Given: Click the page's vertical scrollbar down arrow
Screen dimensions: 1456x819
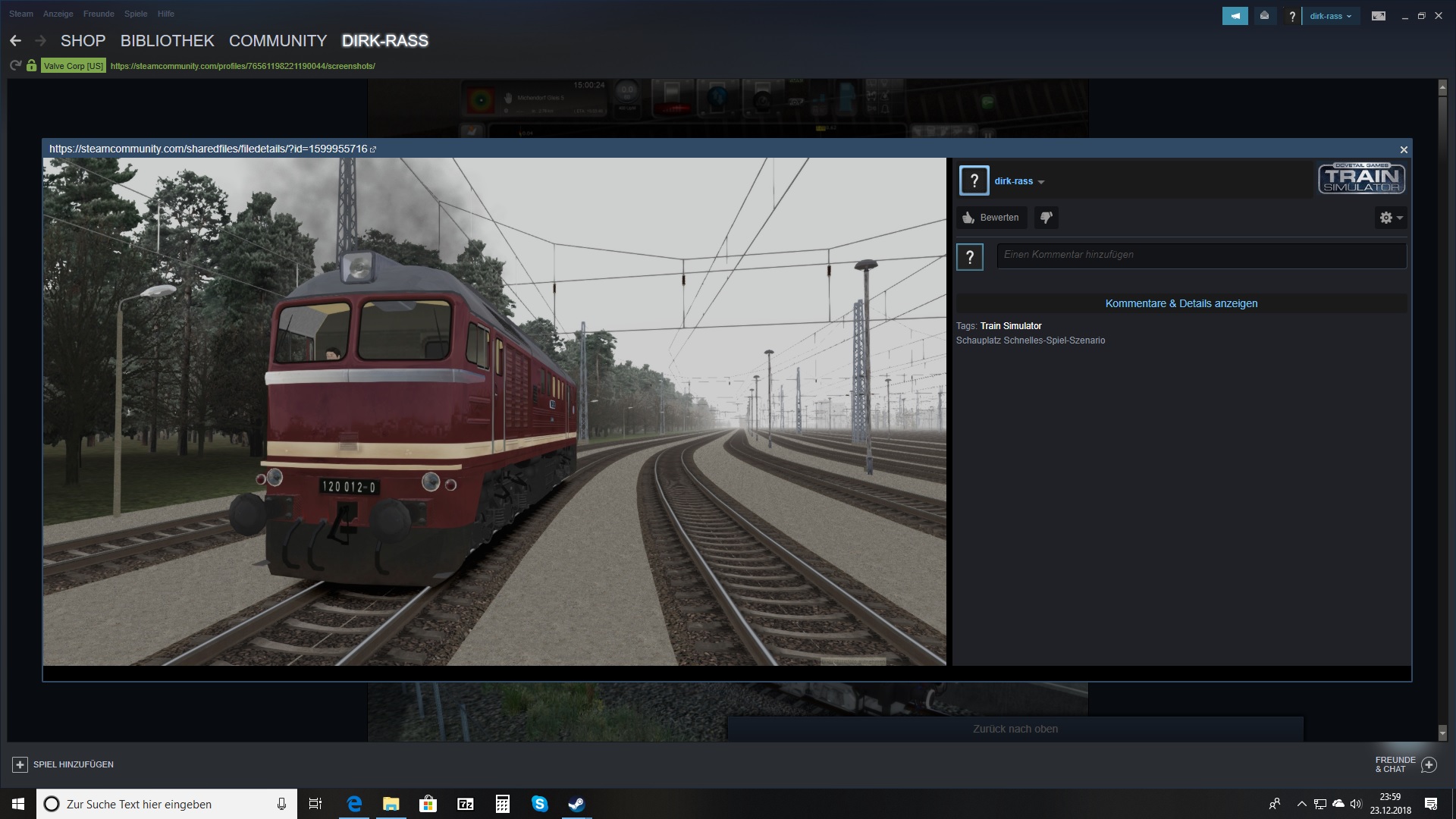Looking at the screenshot, I should (x=1442, y=733).
